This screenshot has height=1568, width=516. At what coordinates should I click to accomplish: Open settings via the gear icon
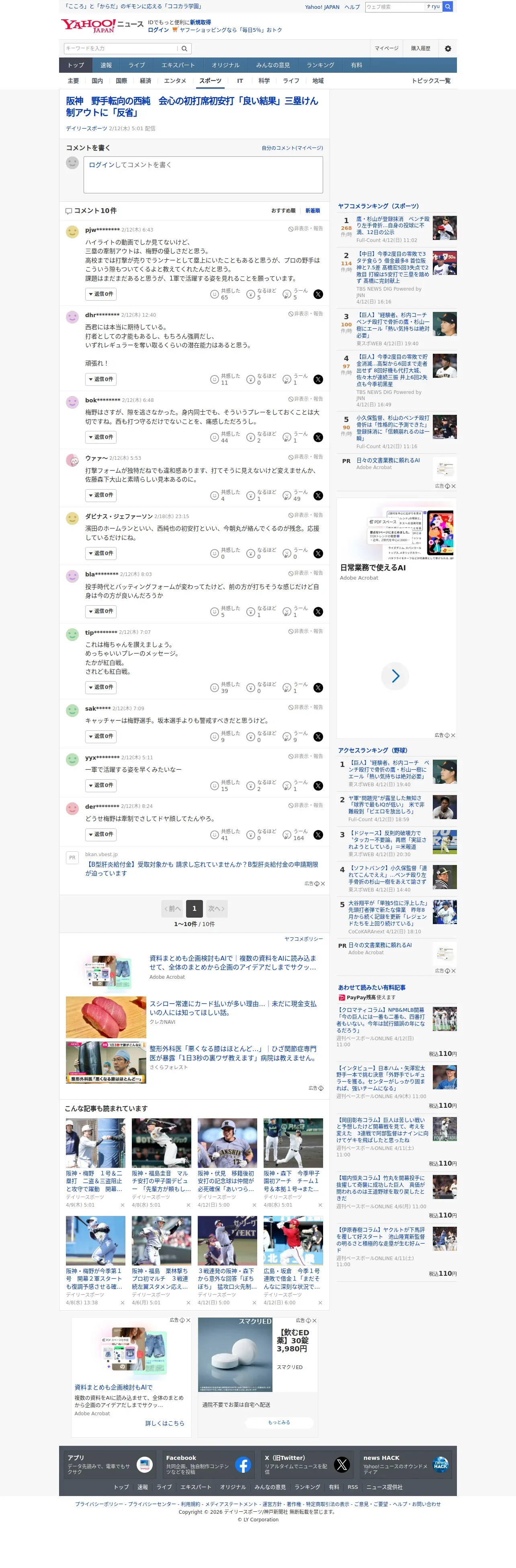pos(448,48)
